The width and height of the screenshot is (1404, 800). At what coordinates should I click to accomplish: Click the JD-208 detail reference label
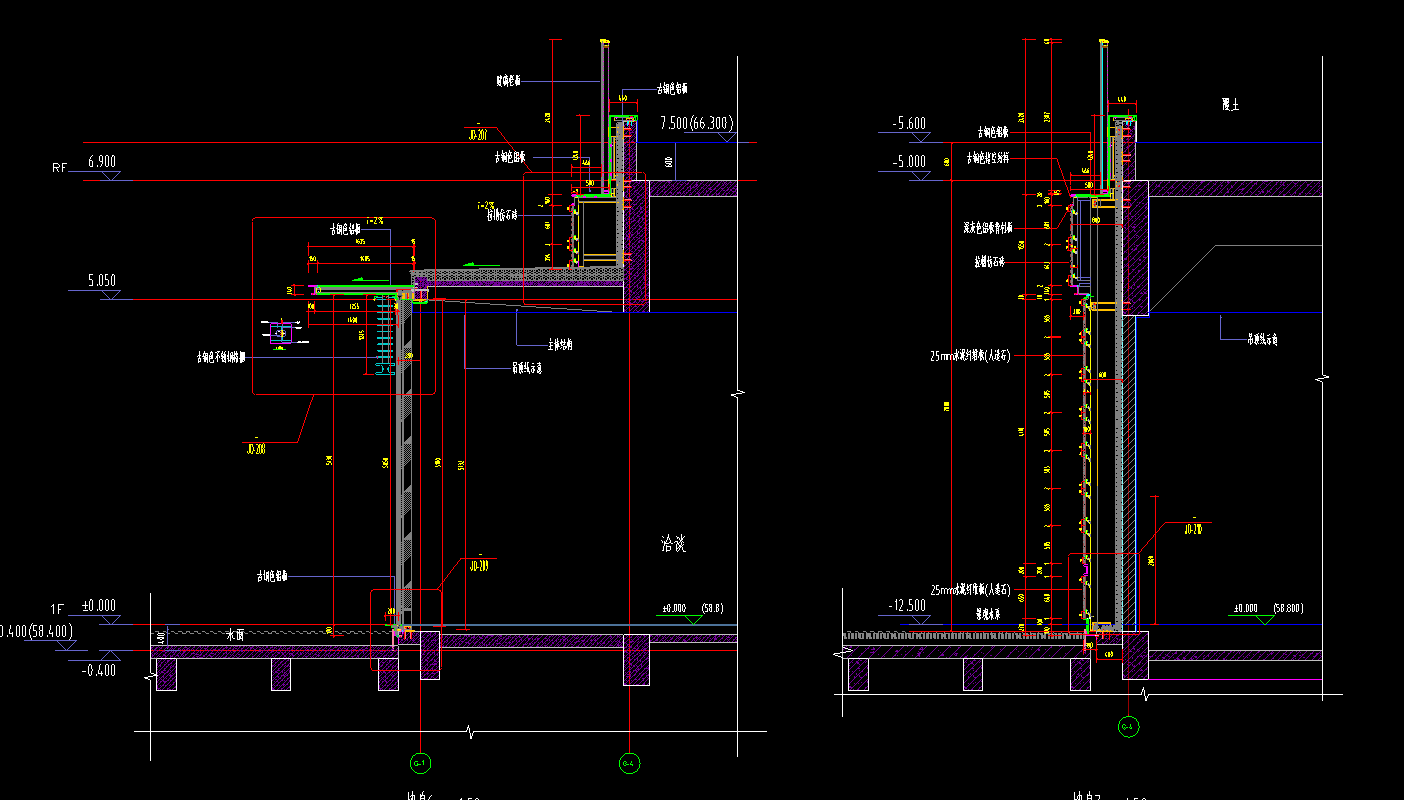click(255, 448)
